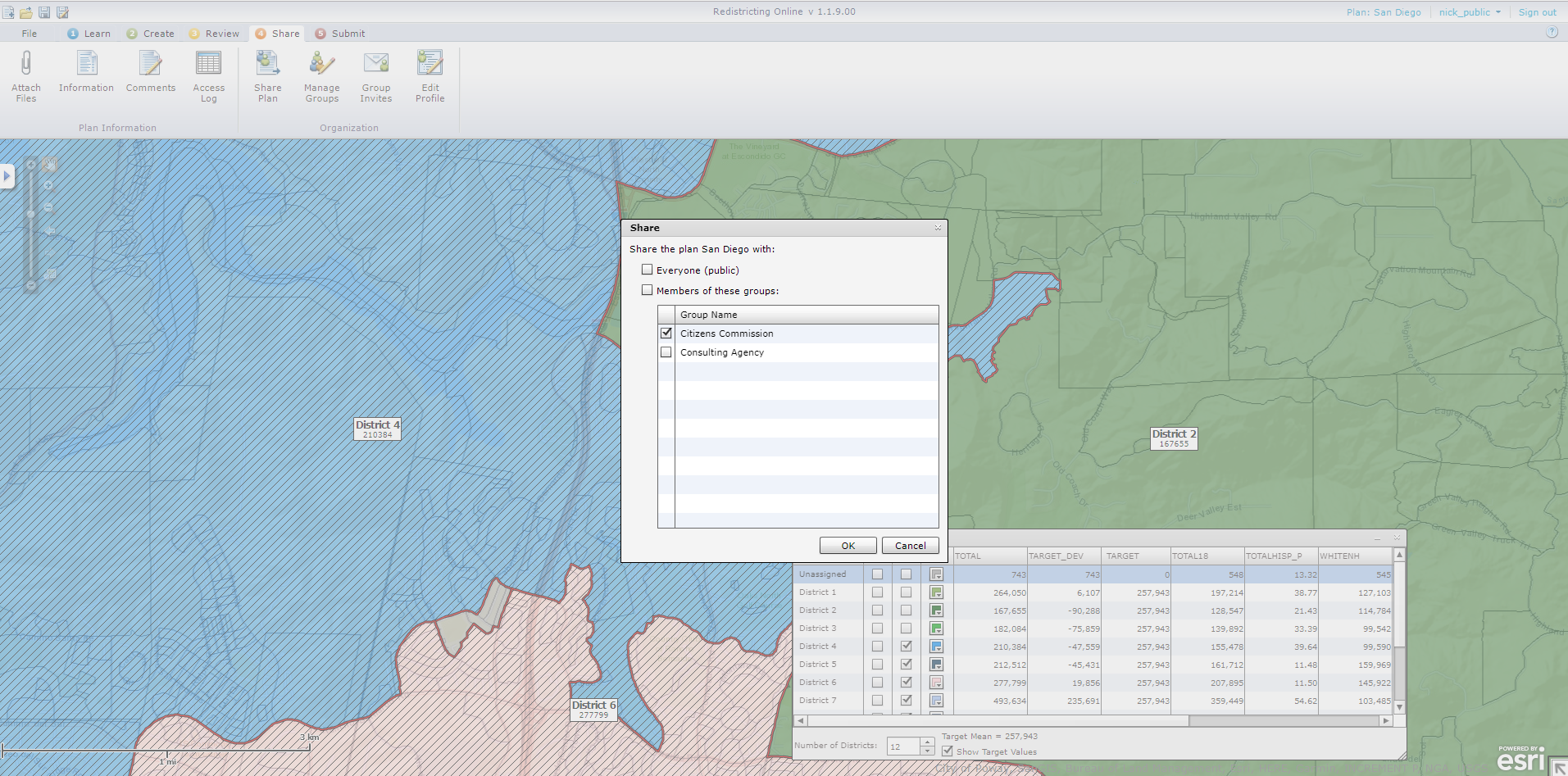Viewport: 1568px width, 776px height.
Task: Open Group Invites
Action: 376,76
